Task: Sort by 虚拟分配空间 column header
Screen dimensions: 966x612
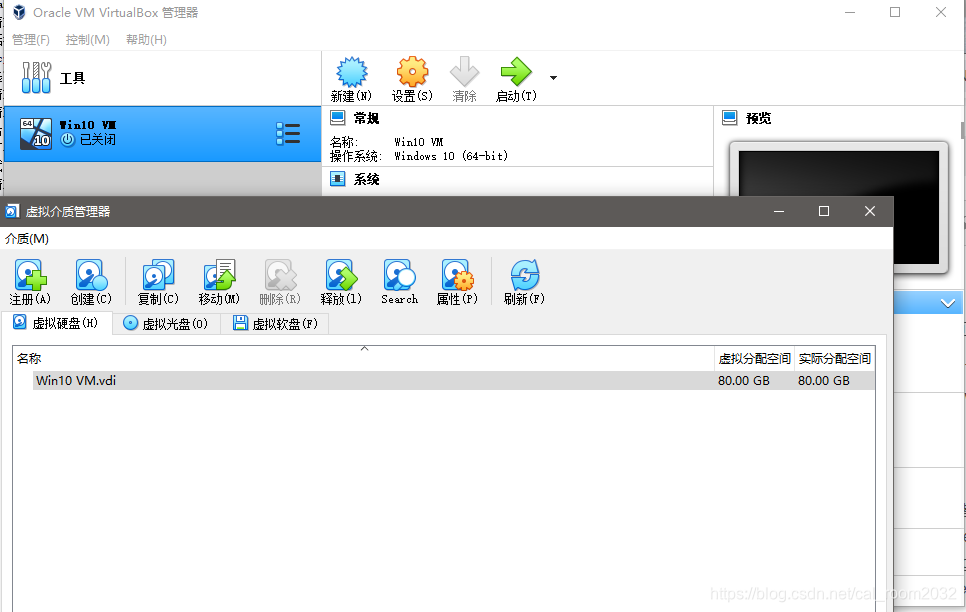Action: [755, 358]
